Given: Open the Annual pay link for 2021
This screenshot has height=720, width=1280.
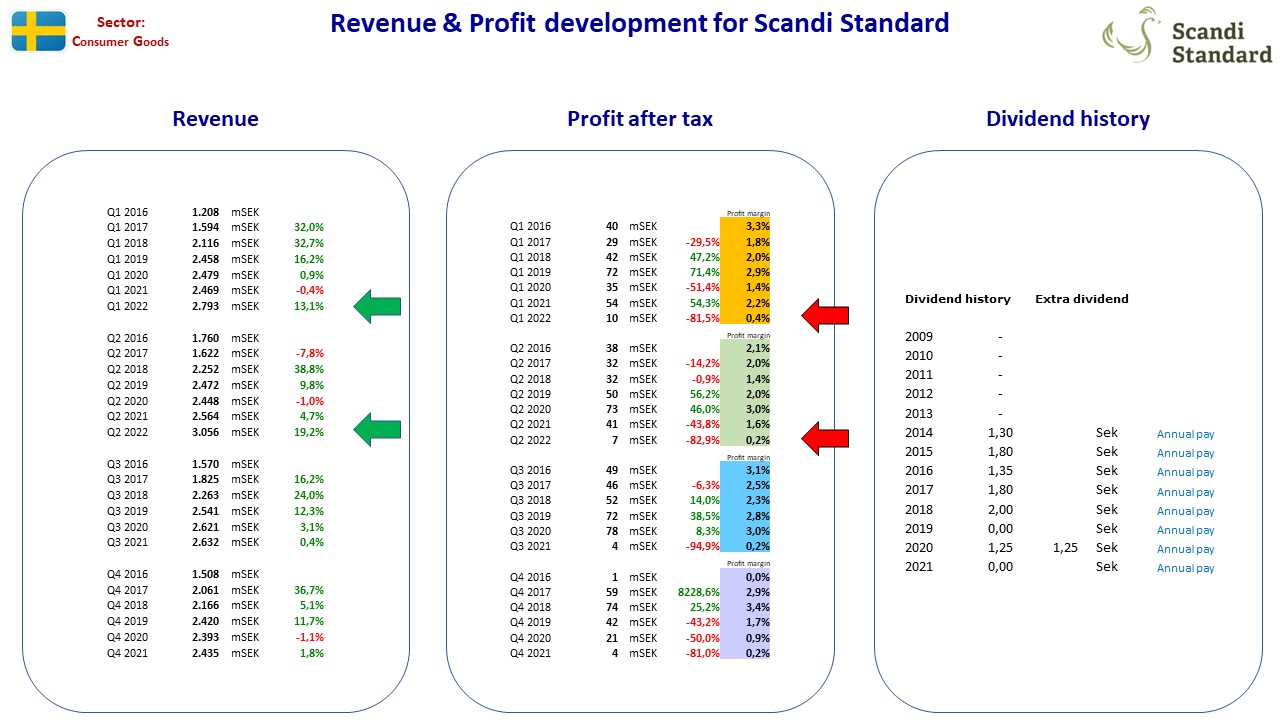Looking at the screenshot, I should (1186, 568).
